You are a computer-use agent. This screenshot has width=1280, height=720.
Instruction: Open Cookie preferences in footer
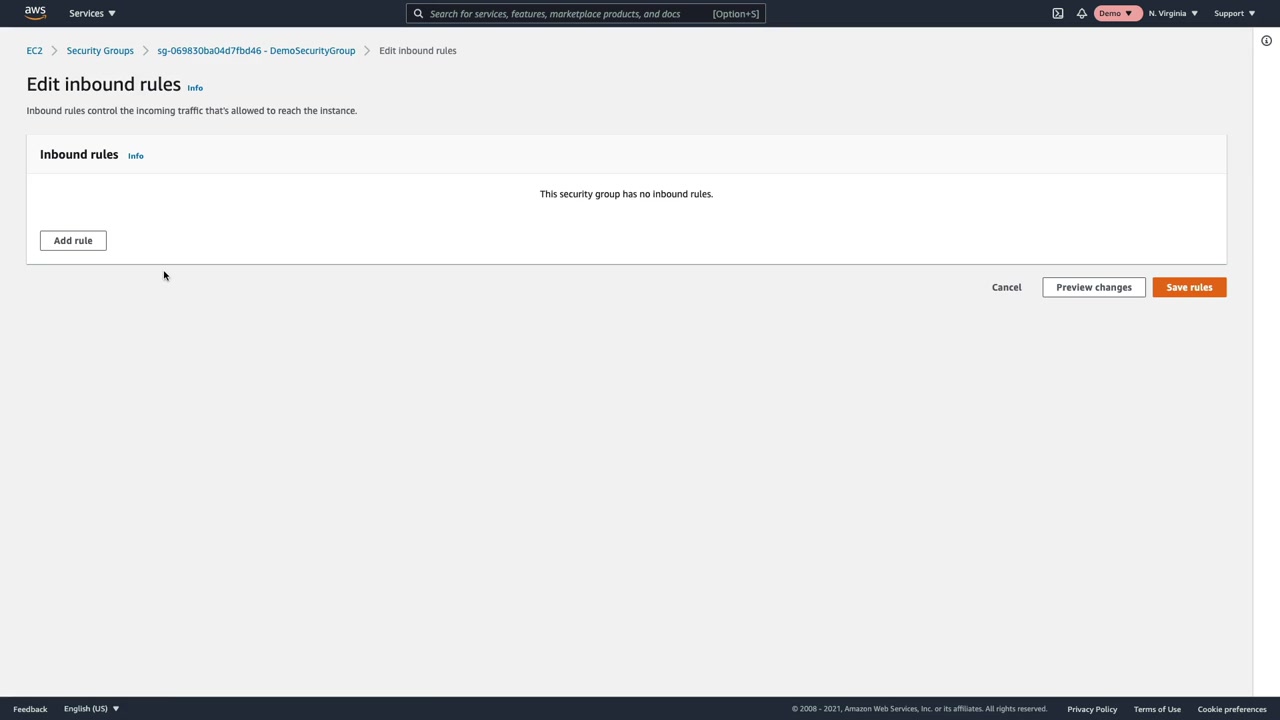(x=1232, y=709)
